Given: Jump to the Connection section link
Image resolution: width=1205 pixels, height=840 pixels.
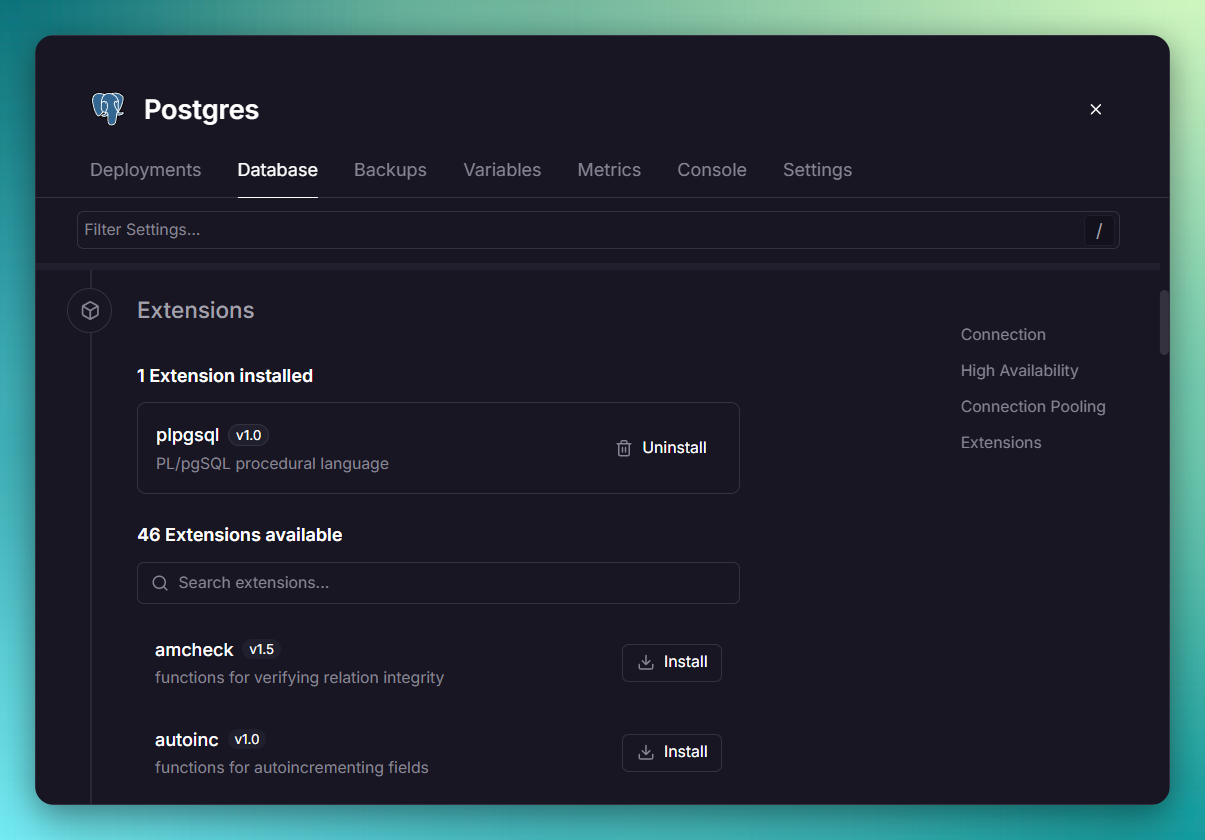Looking at the screenshot, I should point(1003,335).
